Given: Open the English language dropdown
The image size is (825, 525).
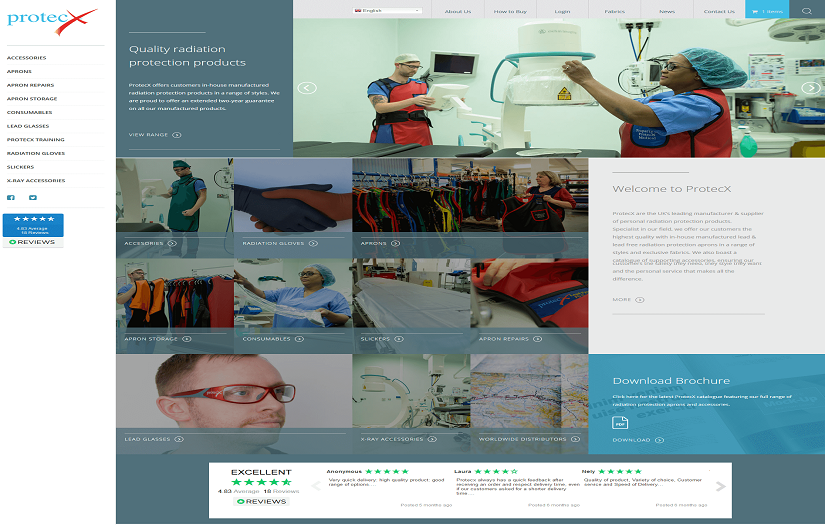Looking at the screenshot, I should pyautogui.click(x=387, y=11).
